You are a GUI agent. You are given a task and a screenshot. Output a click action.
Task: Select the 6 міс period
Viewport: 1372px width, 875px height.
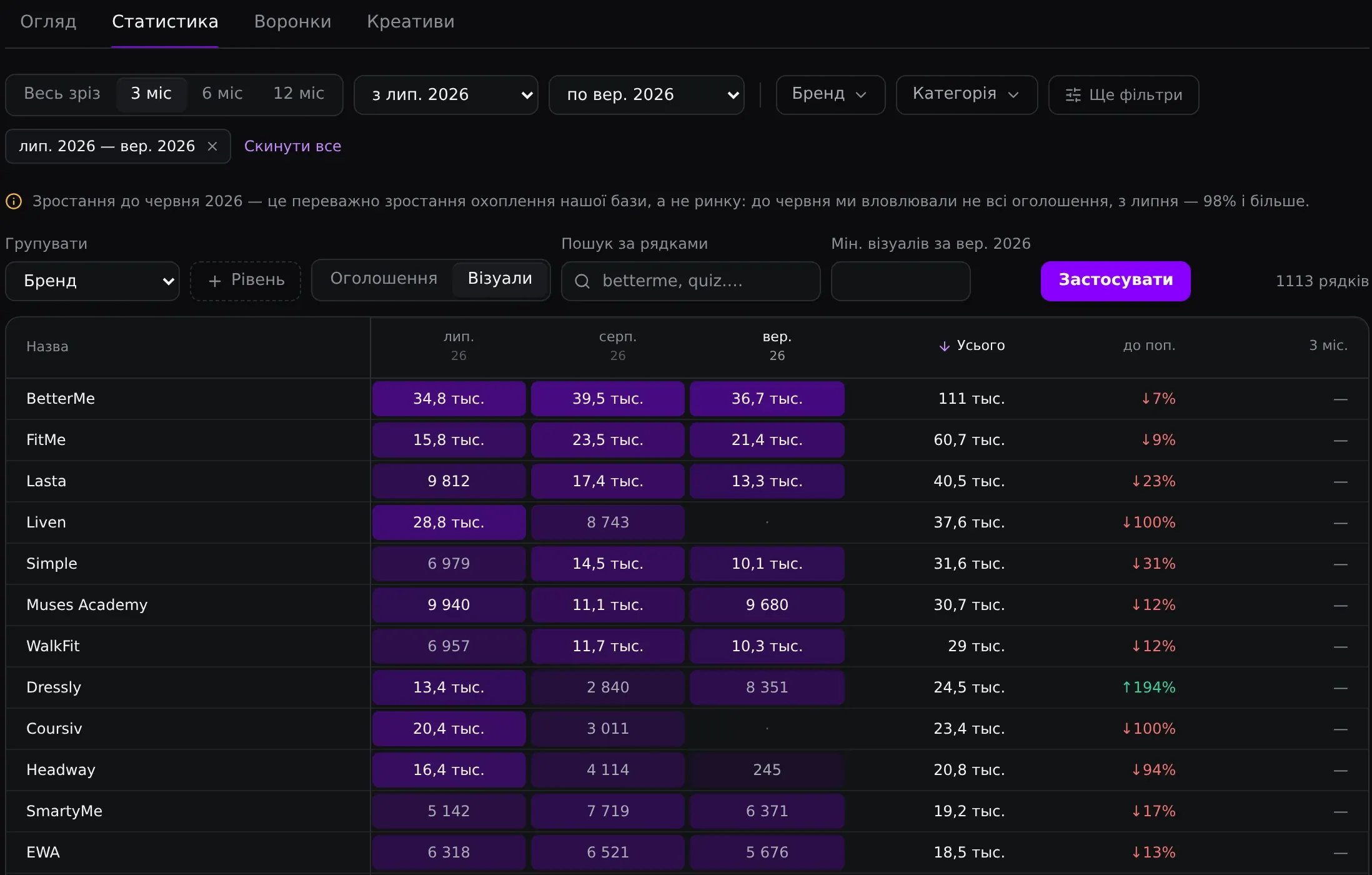(x=222, y=94)
